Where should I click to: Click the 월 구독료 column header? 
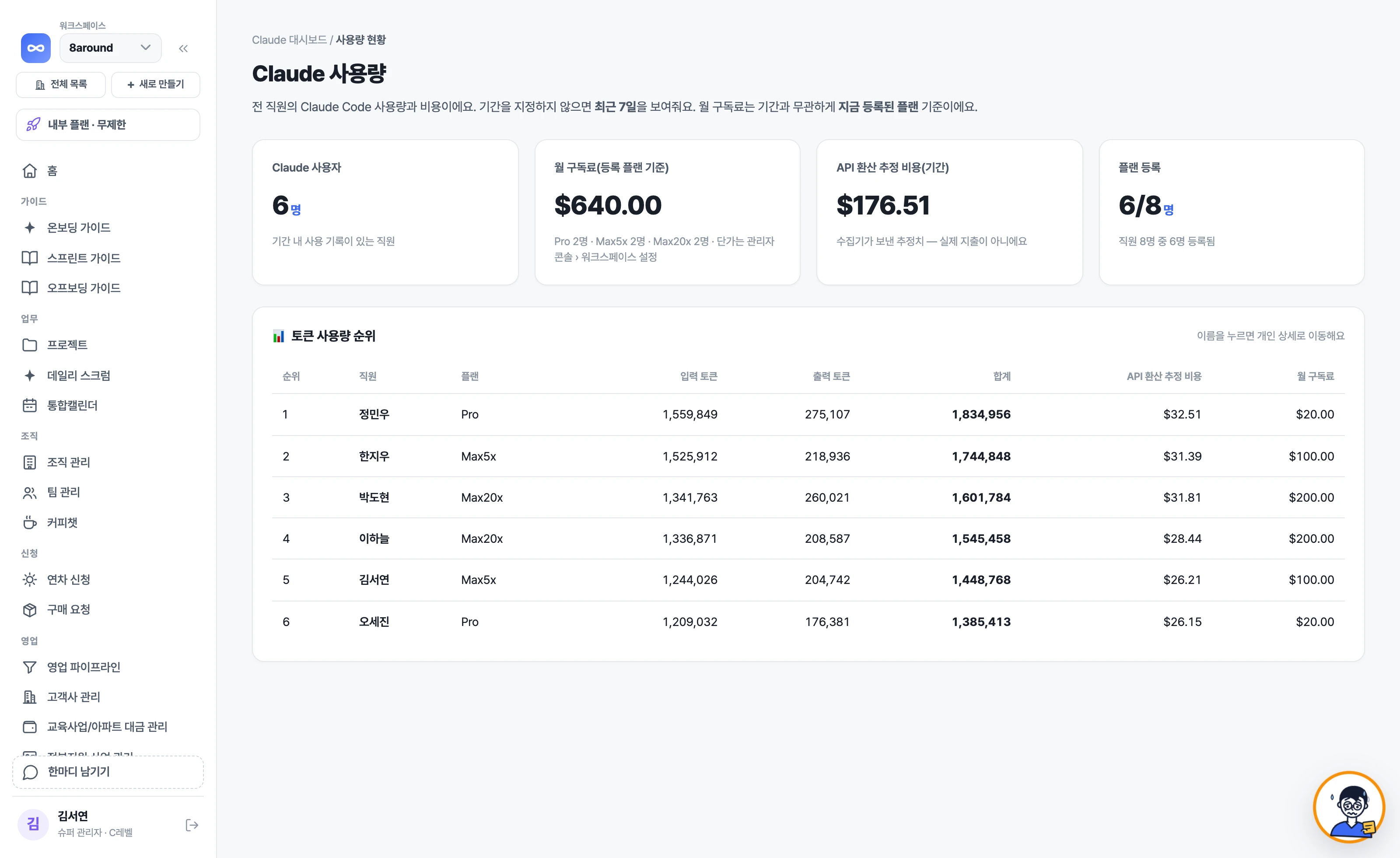(x=1315, y=376)
